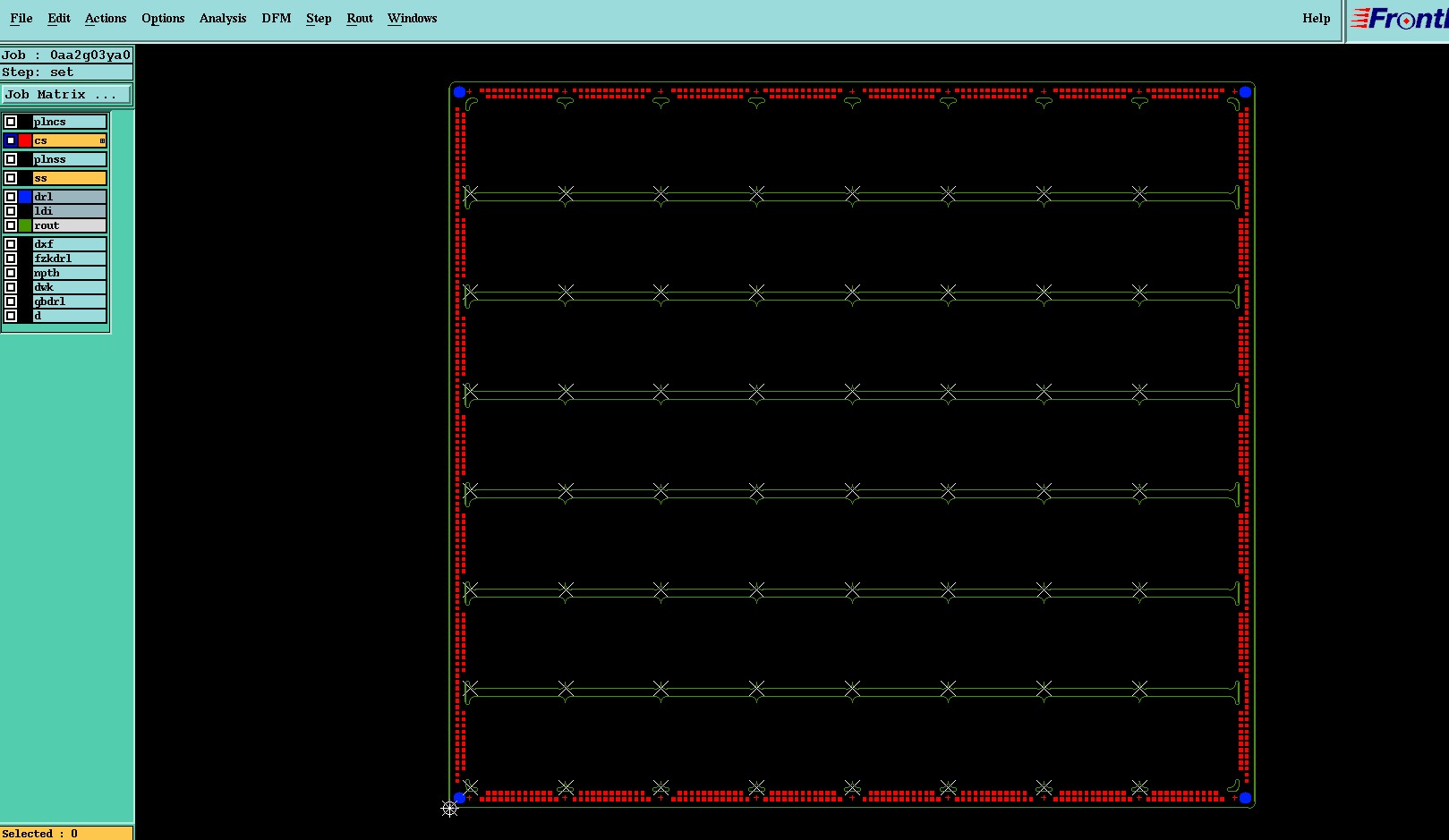
Task: Toggle the cs layer checkbox
Action: coord(11,140)
